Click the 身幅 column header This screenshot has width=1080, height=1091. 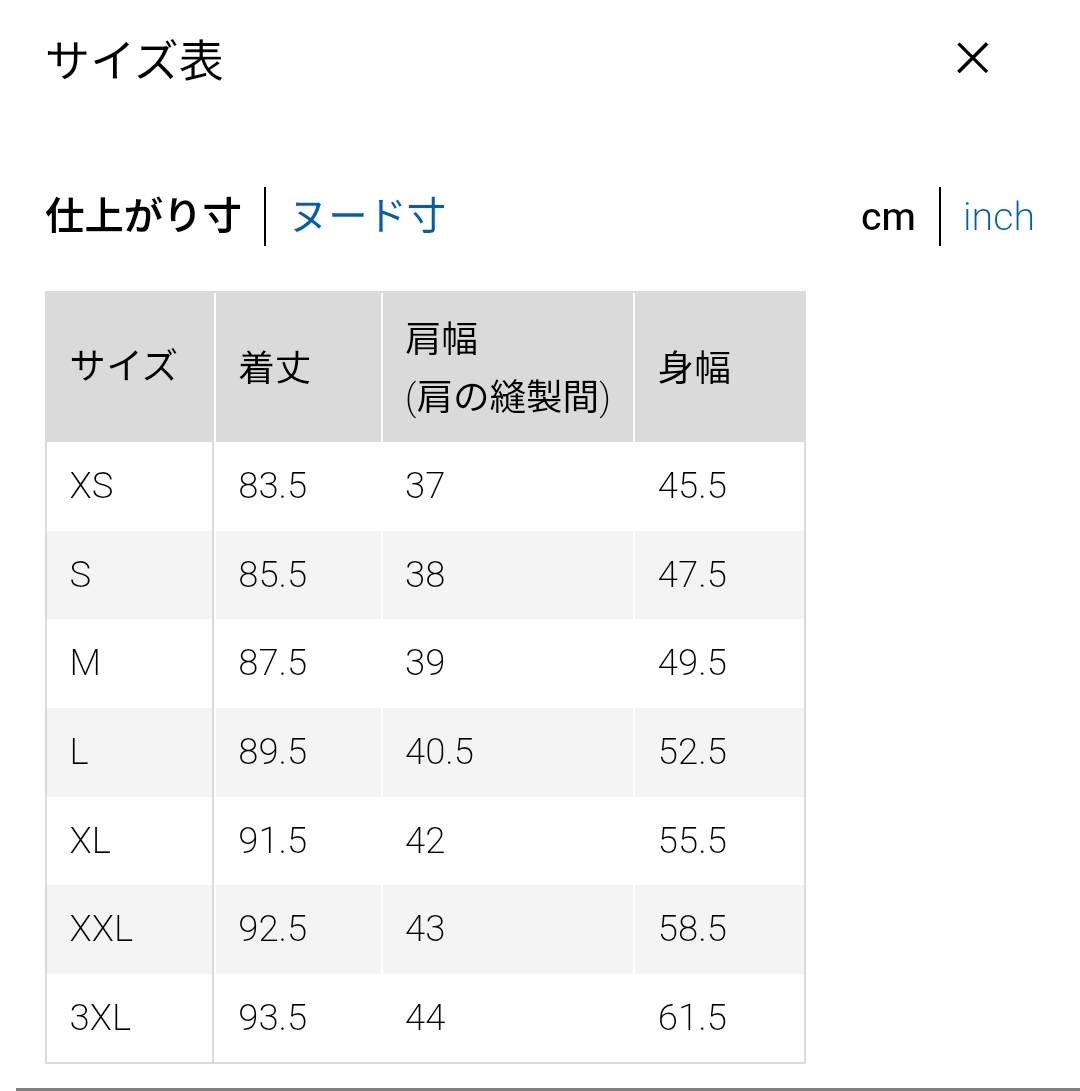click(x=694, y=367)
